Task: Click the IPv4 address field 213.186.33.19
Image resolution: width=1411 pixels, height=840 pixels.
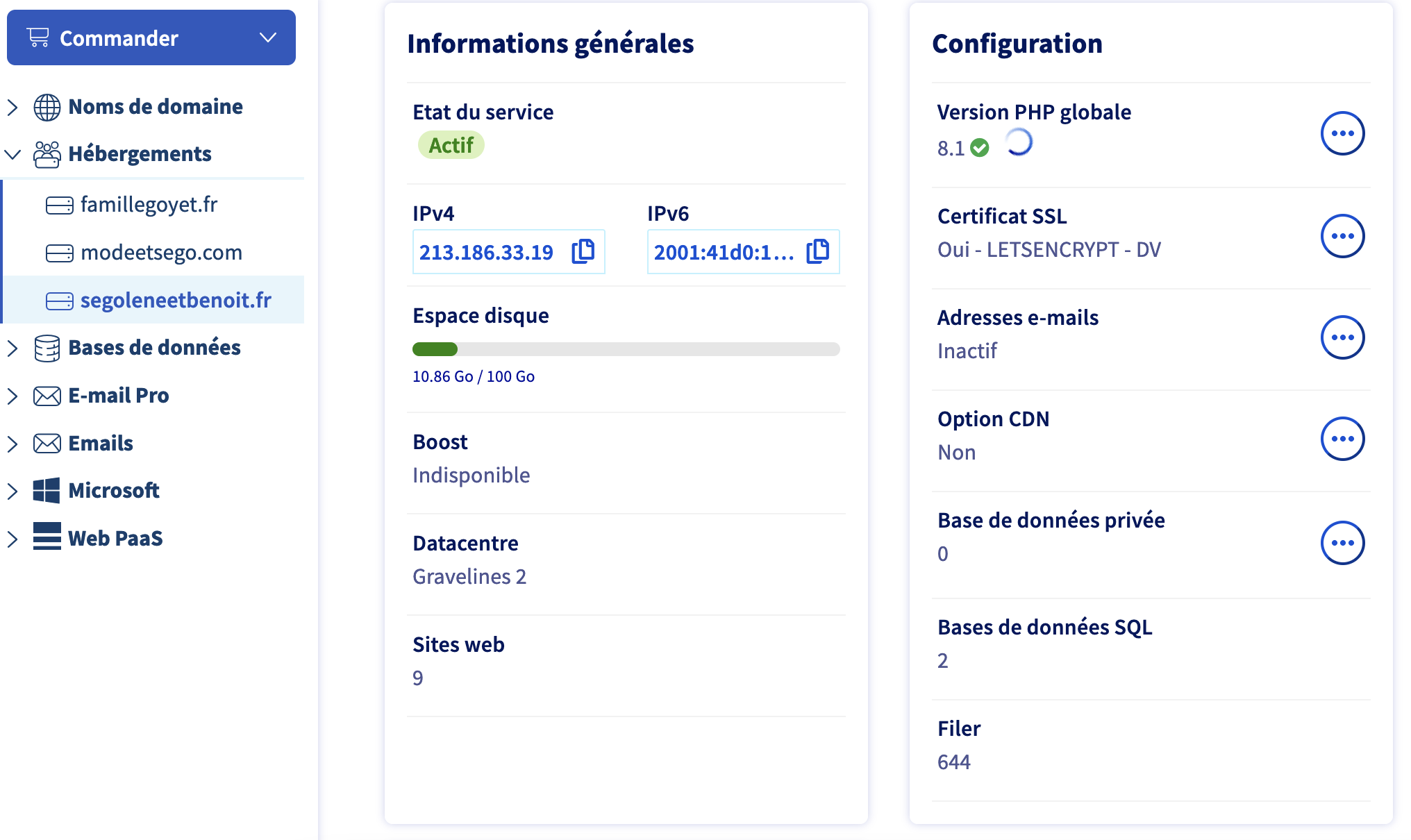Action: (x=486, y=252)
